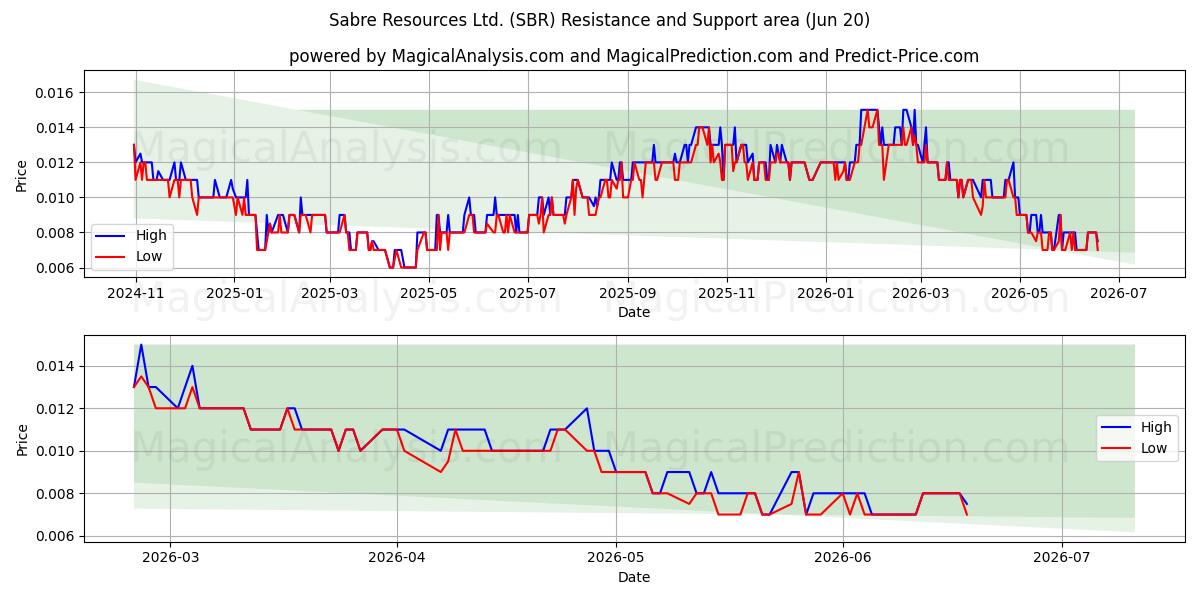Image resolution: width=1200 pixels, height=600 pixels.
Task: Click the top chart 'Price' axis label
Action: pos(22,176)
